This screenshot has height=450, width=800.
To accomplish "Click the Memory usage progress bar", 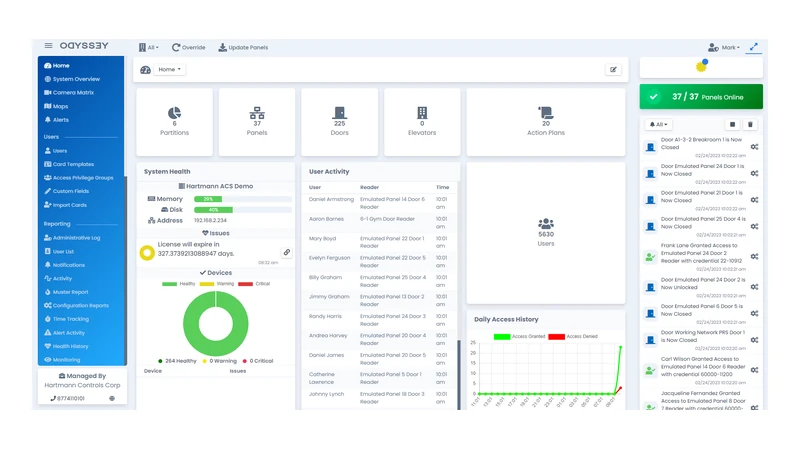I will [243, 199].
